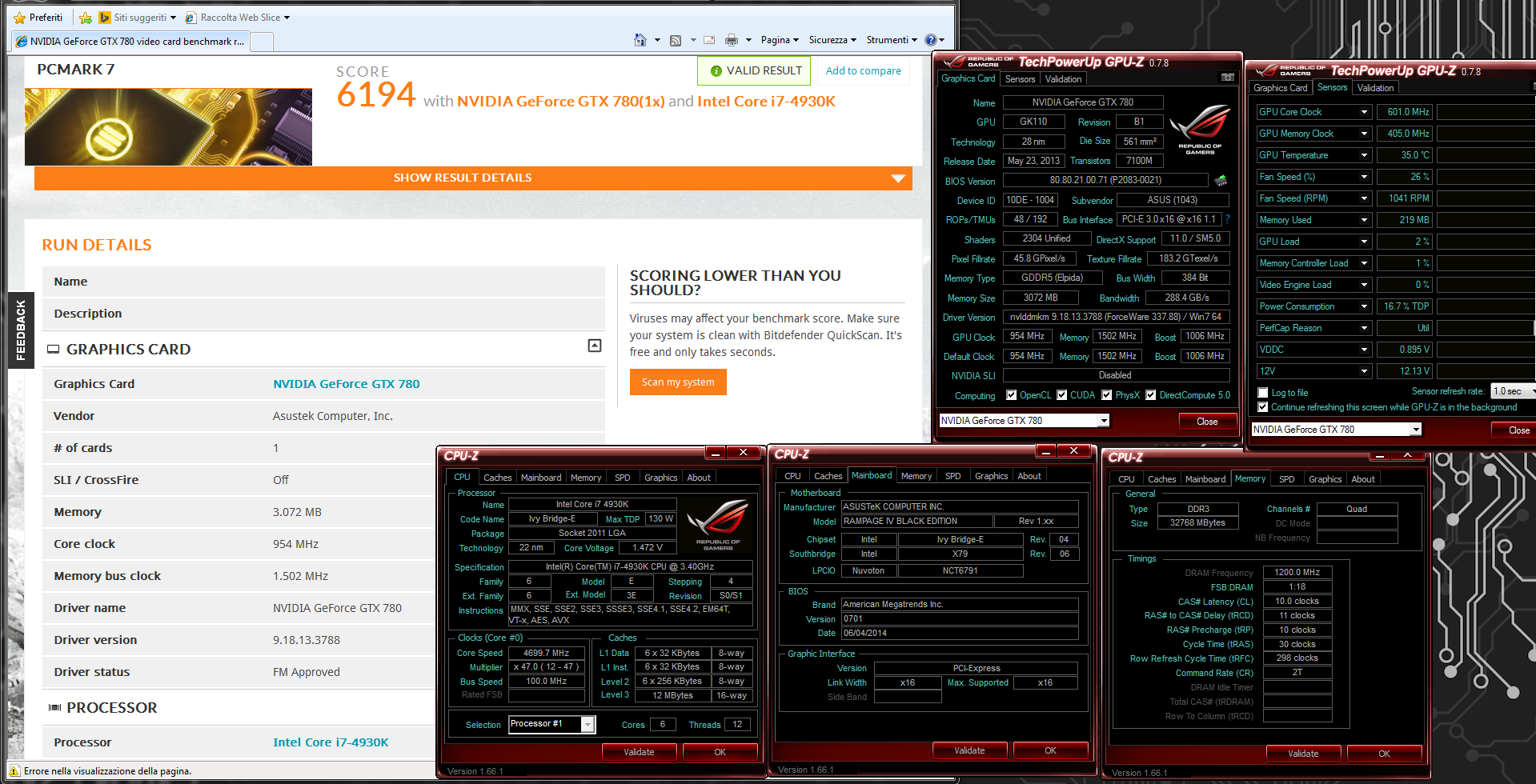The height and width of the screenshot is (784, 1536).
Task: Click the Bus Interface question mark in GPU-Z
Action: tap(1227, 219)
